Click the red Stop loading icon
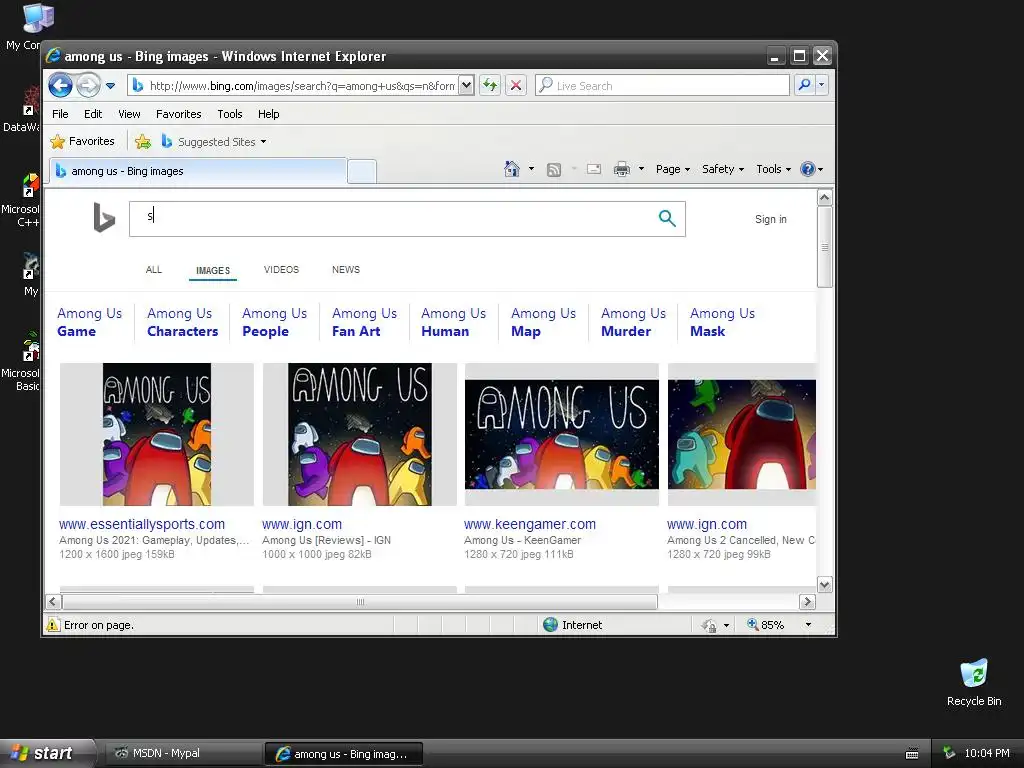The image size is (1024, 768). (x=516, y=86)
